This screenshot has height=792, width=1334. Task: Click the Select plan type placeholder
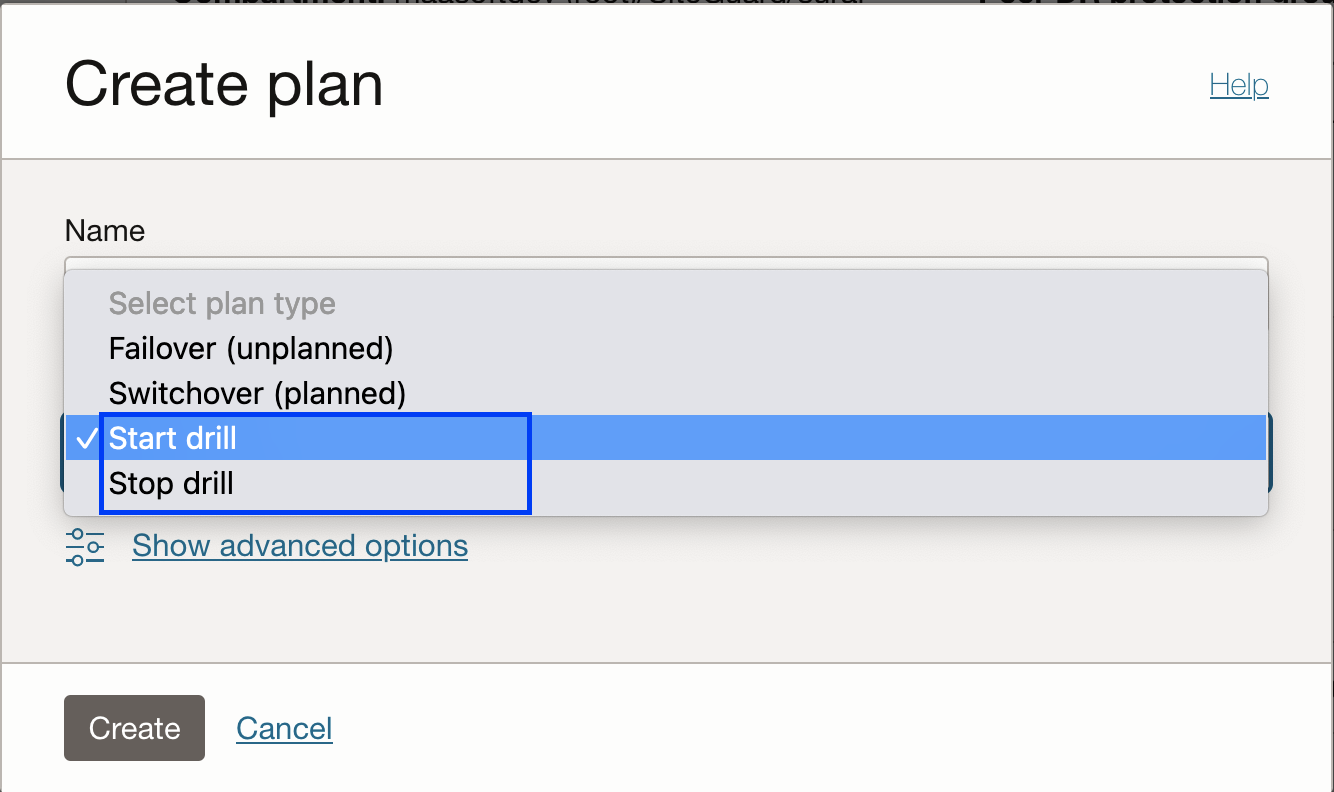(222, 303)
